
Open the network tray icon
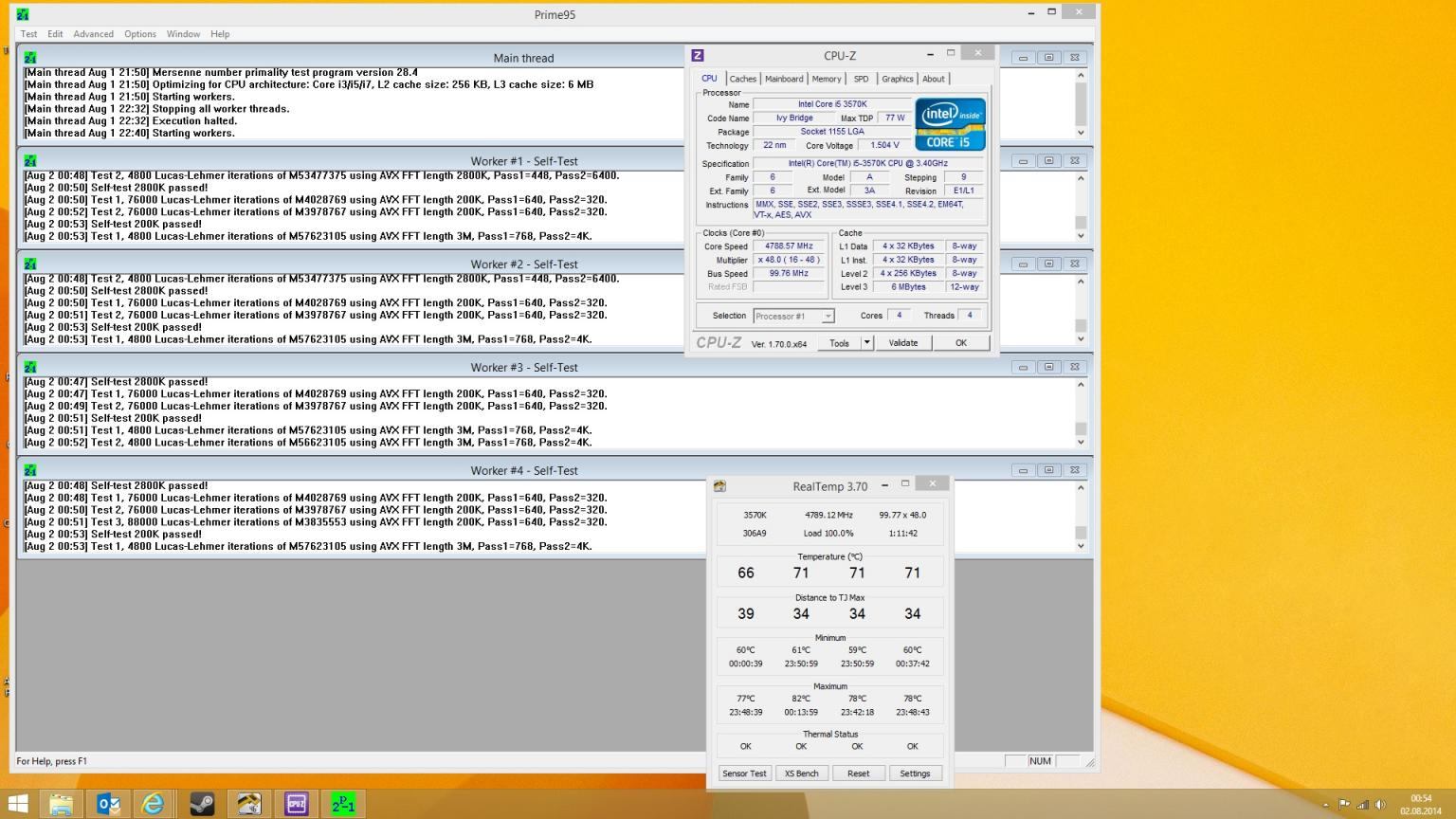1362,805
